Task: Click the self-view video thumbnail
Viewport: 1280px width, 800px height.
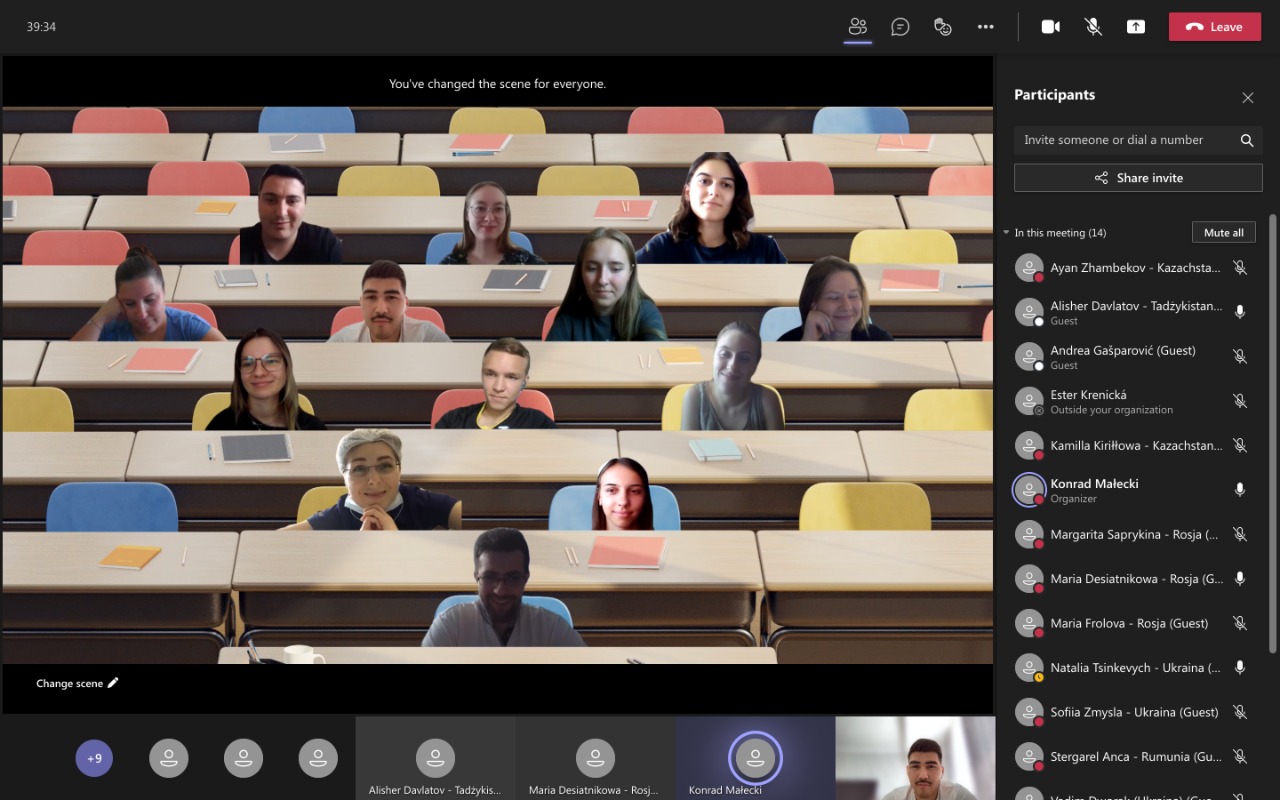Action: (x=915, y=758)
